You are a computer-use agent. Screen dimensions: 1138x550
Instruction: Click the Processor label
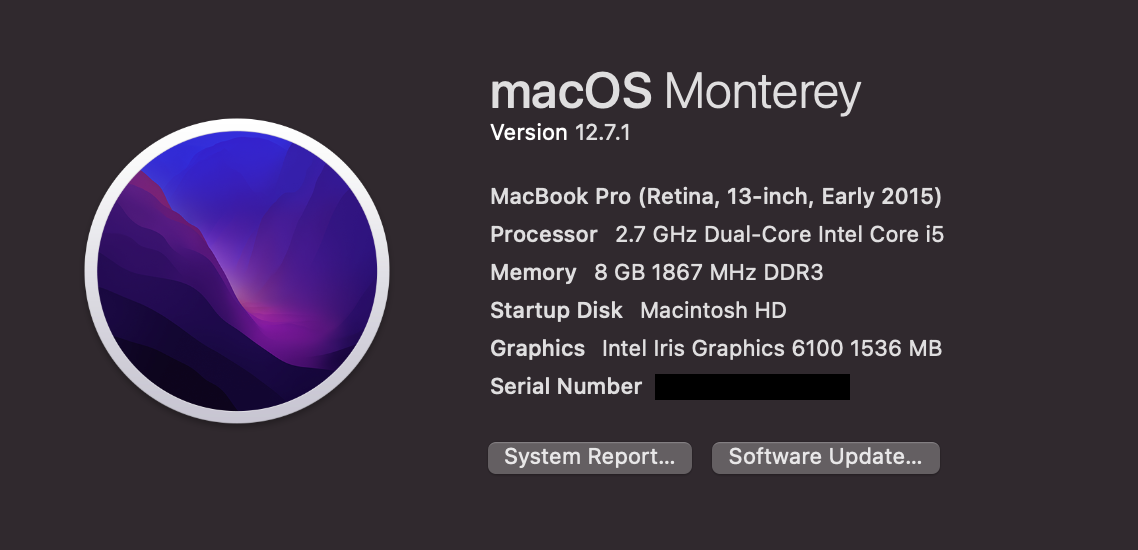click(543, 235)
